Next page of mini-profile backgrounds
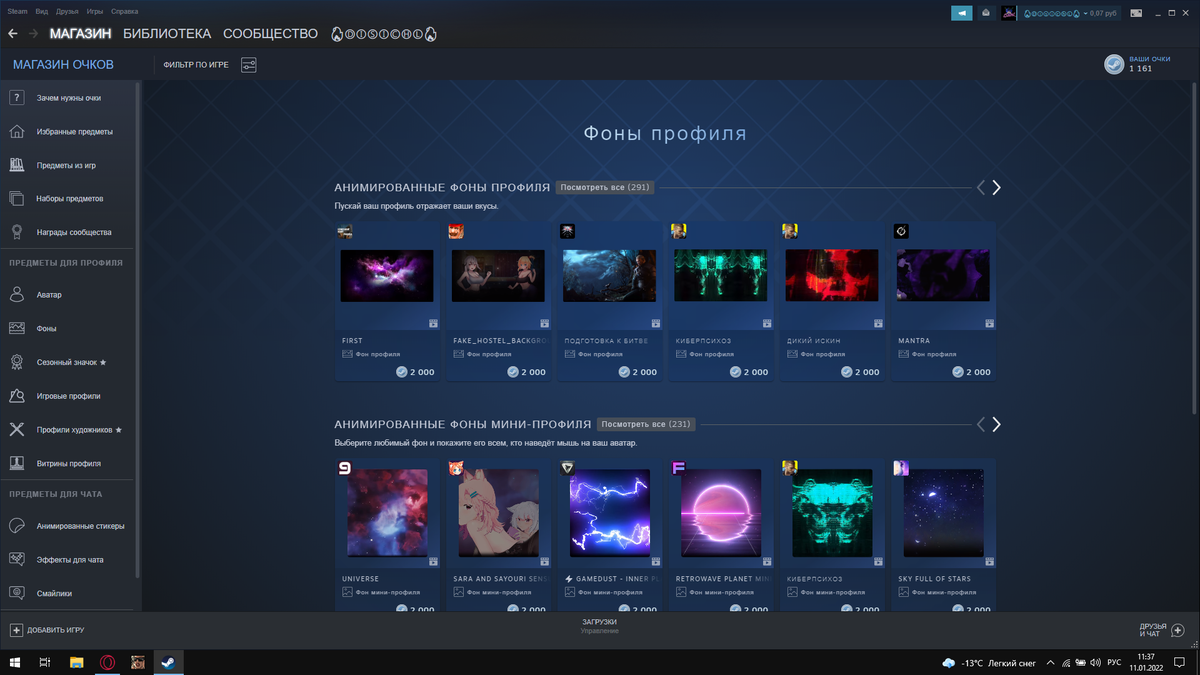Viewport: 1200px width, 675px height. pyautogui.click(x=996, y=424)
